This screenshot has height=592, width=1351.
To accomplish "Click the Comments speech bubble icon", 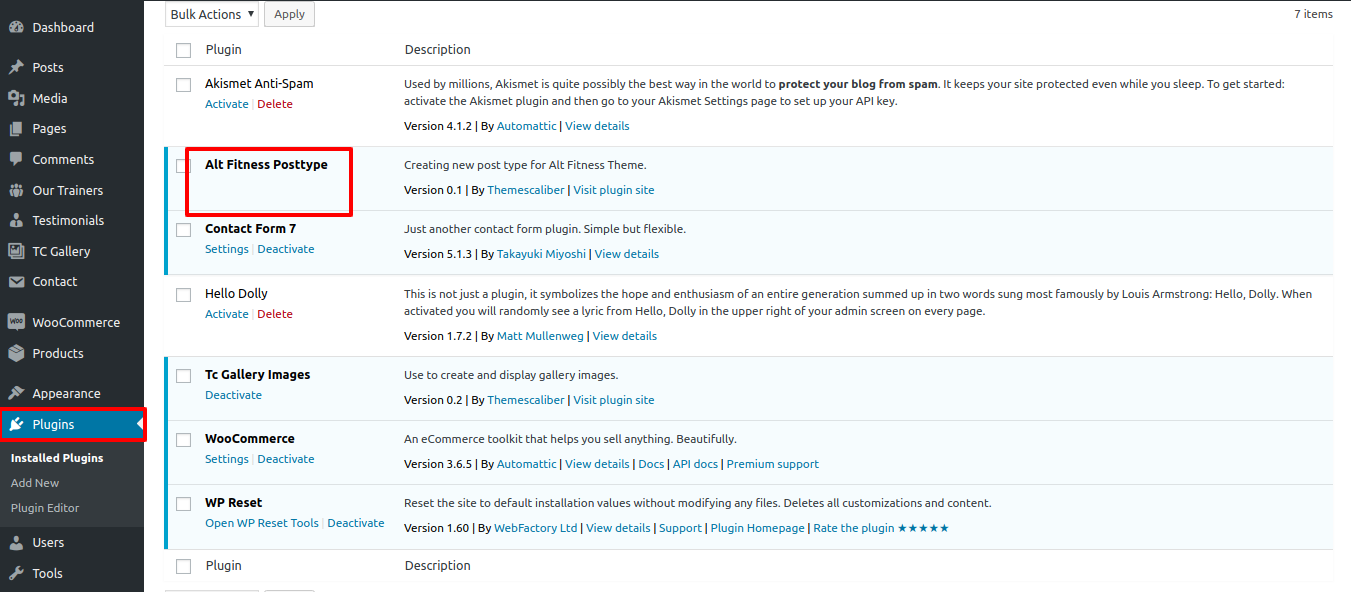I will pos(16,159).
